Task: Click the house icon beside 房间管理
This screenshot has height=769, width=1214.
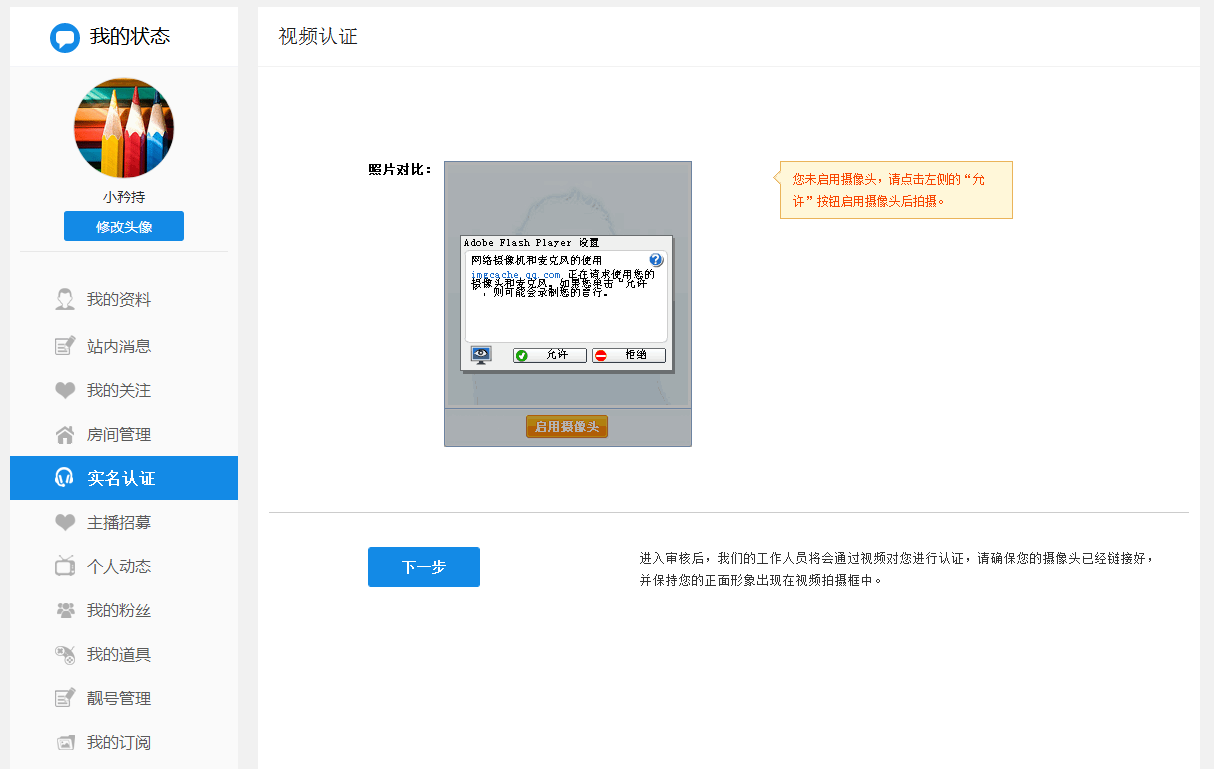Action: click(65, 434)
